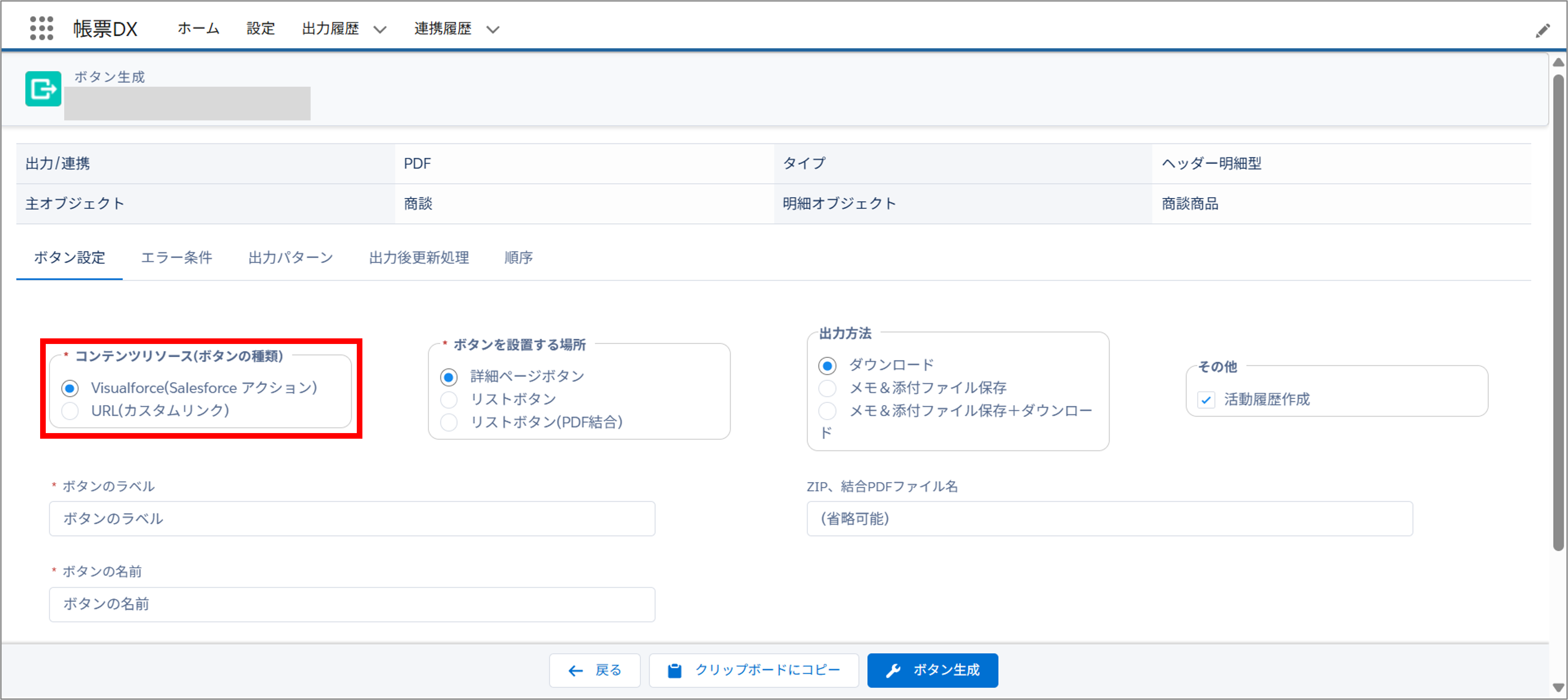The image size is (1568, 700).
Task: Expand the 出力履歴 dropdown chevron
Action: tap(380, 29)
